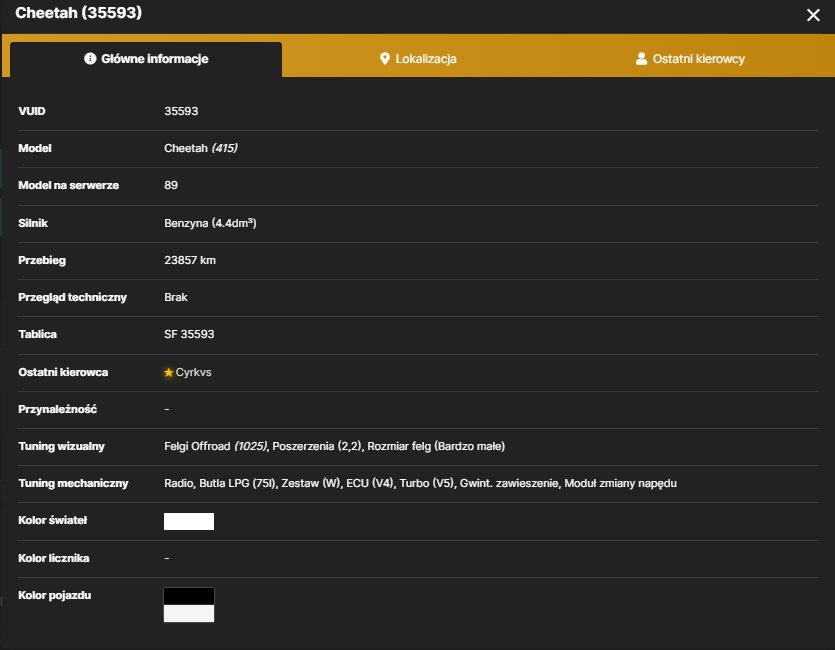The width and height of the screenshot is (835, 650).
Task: Click the map pin icon next to Lokalizacja
Action: [384, 59]
